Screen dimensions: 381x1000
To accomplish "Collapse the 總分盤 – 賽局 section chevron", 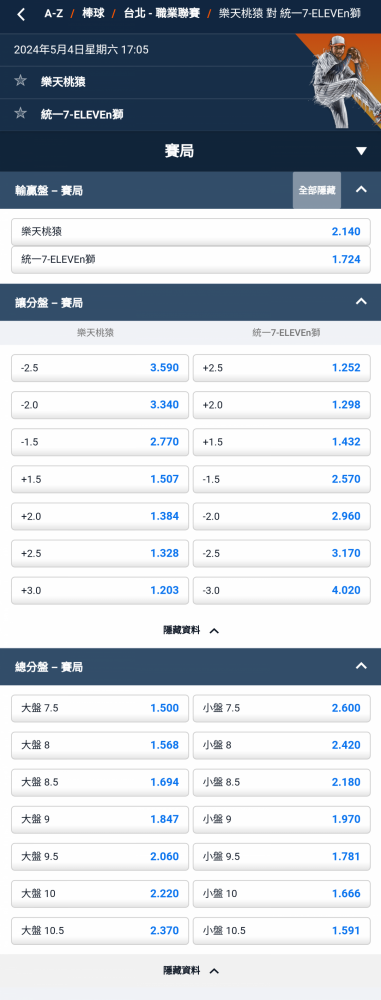I will 361,666.
